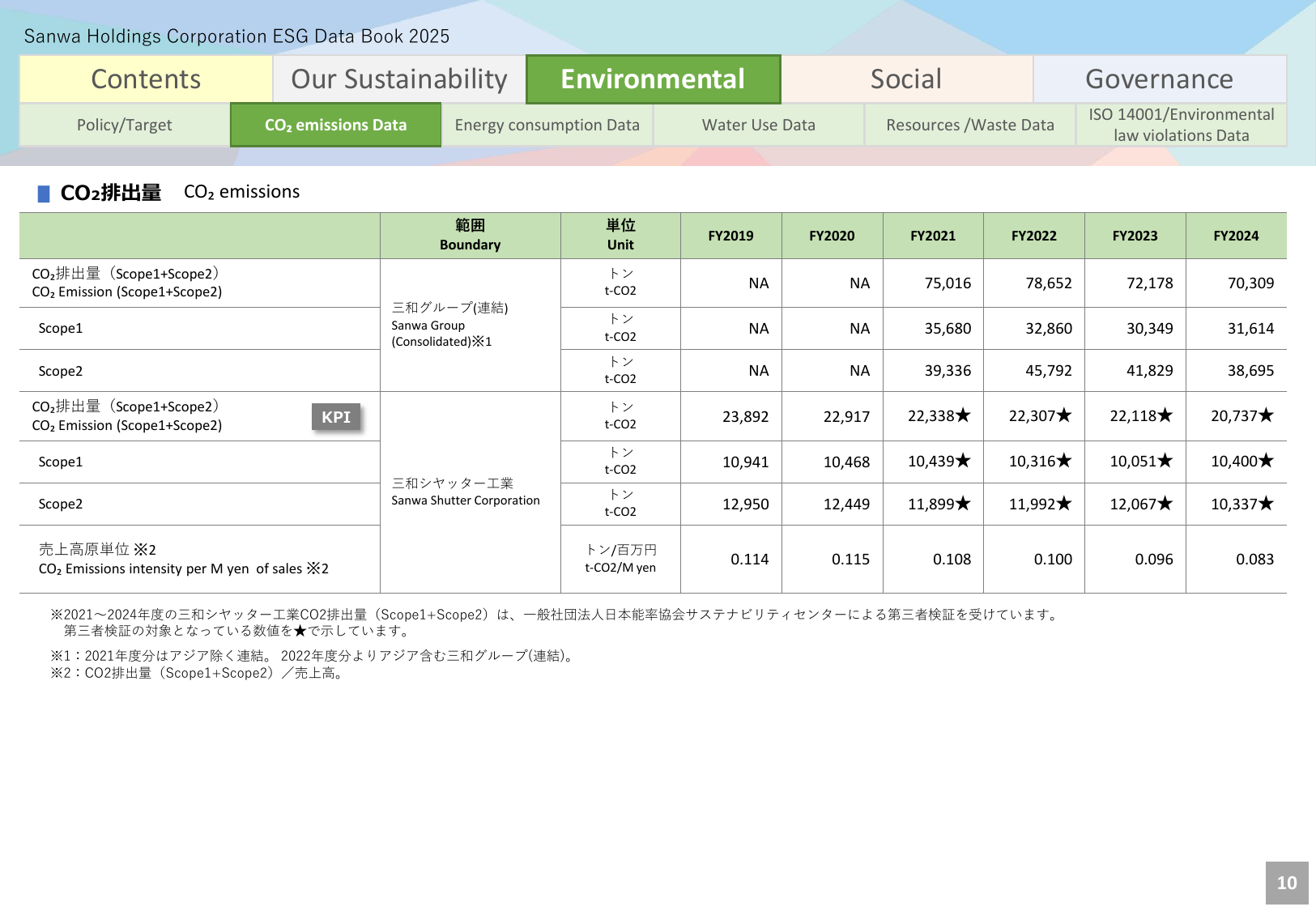This screenshot has width=1316, height=911.
Task: Click the t-CO2/M yen unit cell
Action: click(x=620, y=560)
